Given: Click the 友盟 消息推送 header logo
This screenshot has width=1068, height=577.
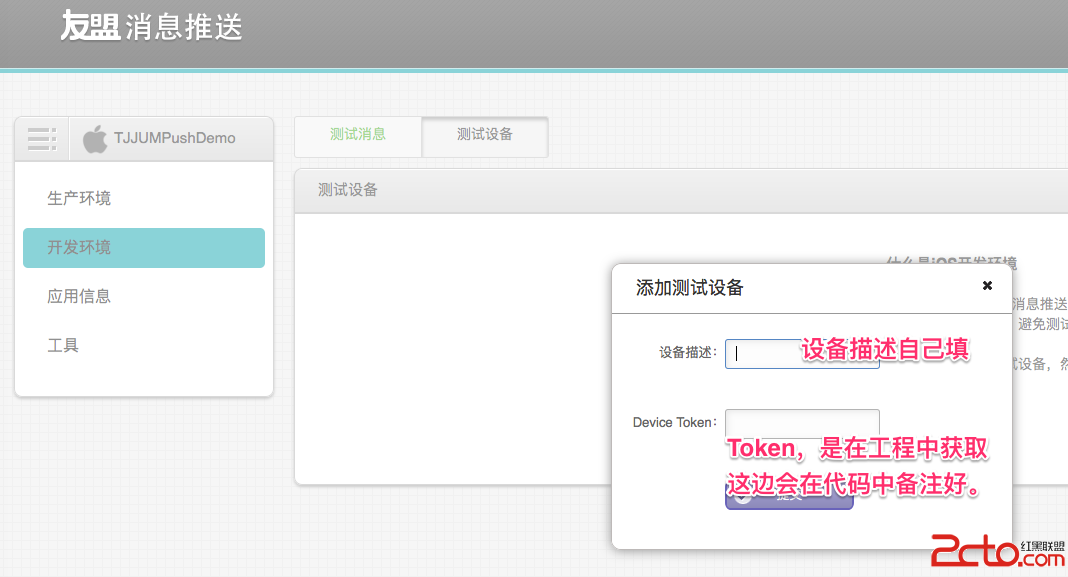Looking at the screenshot, I should [151, 27].
